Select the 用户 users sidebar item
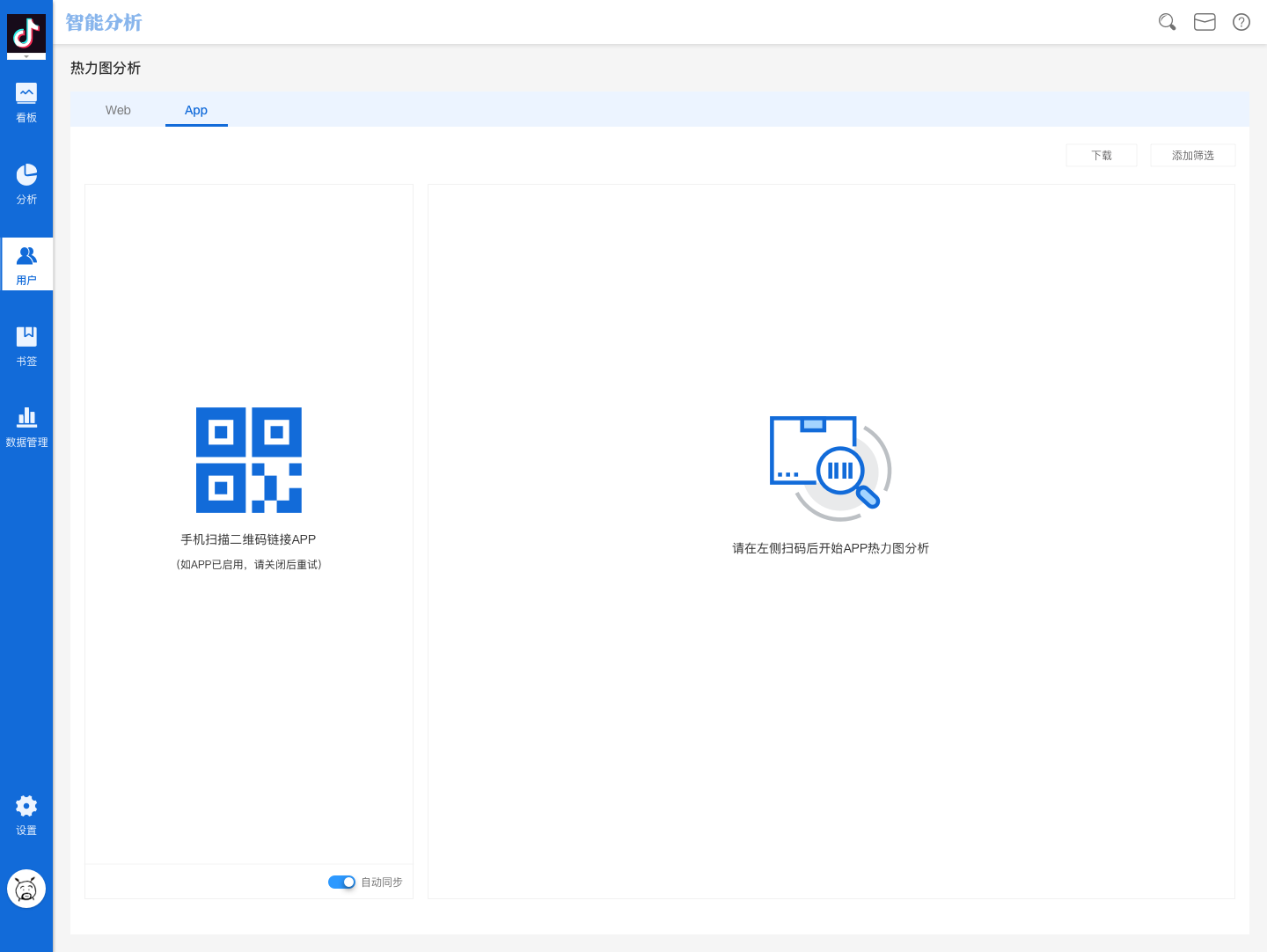The image size is (1267, 952). click(x=26, y=265)
